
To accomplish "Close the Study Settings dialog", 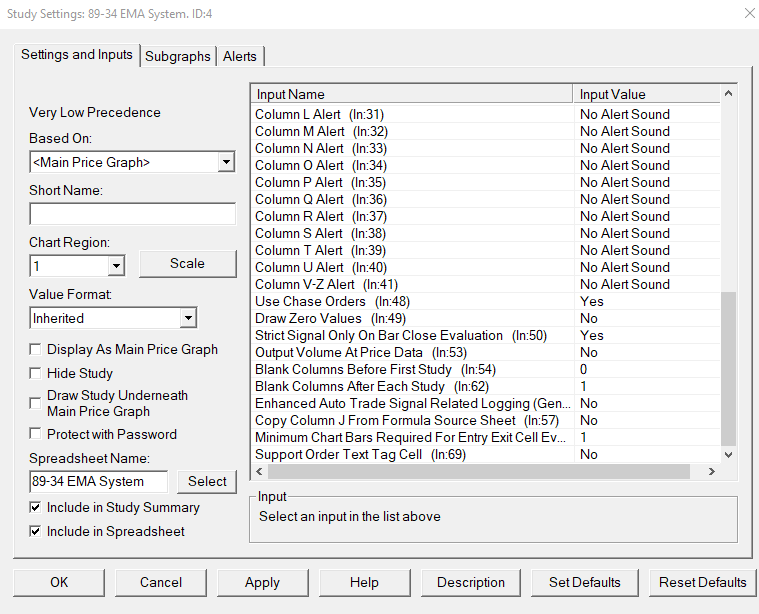I will click(x=750, y=14).
